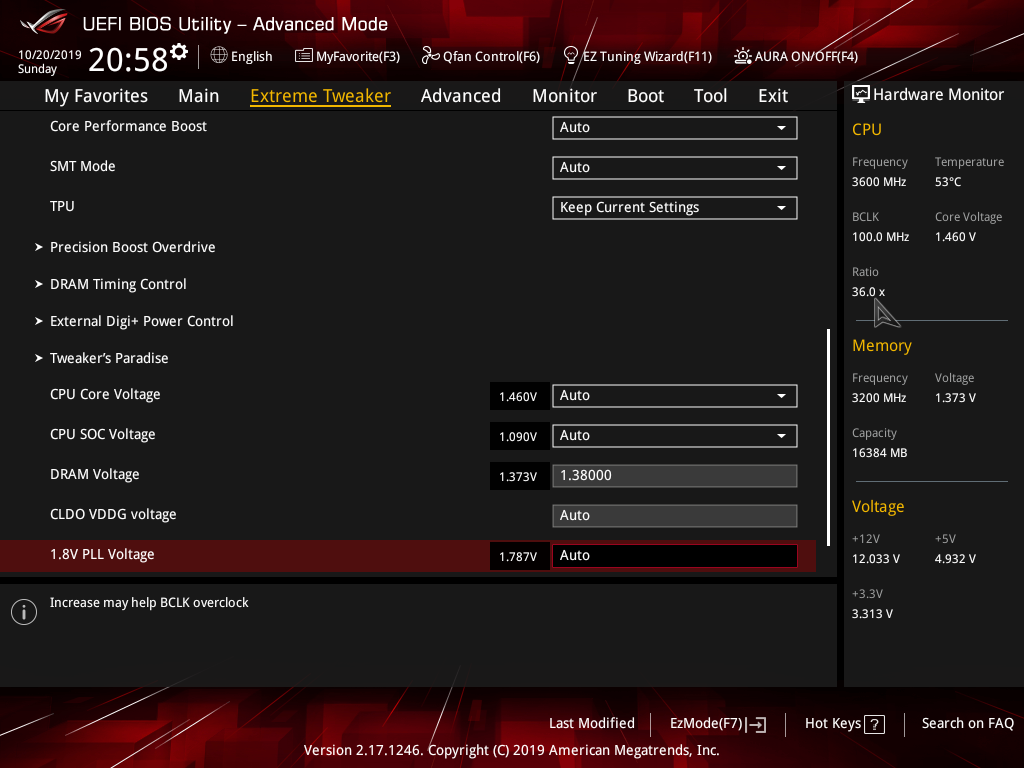Click the settings list scrollbar
The width and height of the screenshot is (1024, 768).
pos(828,438)
